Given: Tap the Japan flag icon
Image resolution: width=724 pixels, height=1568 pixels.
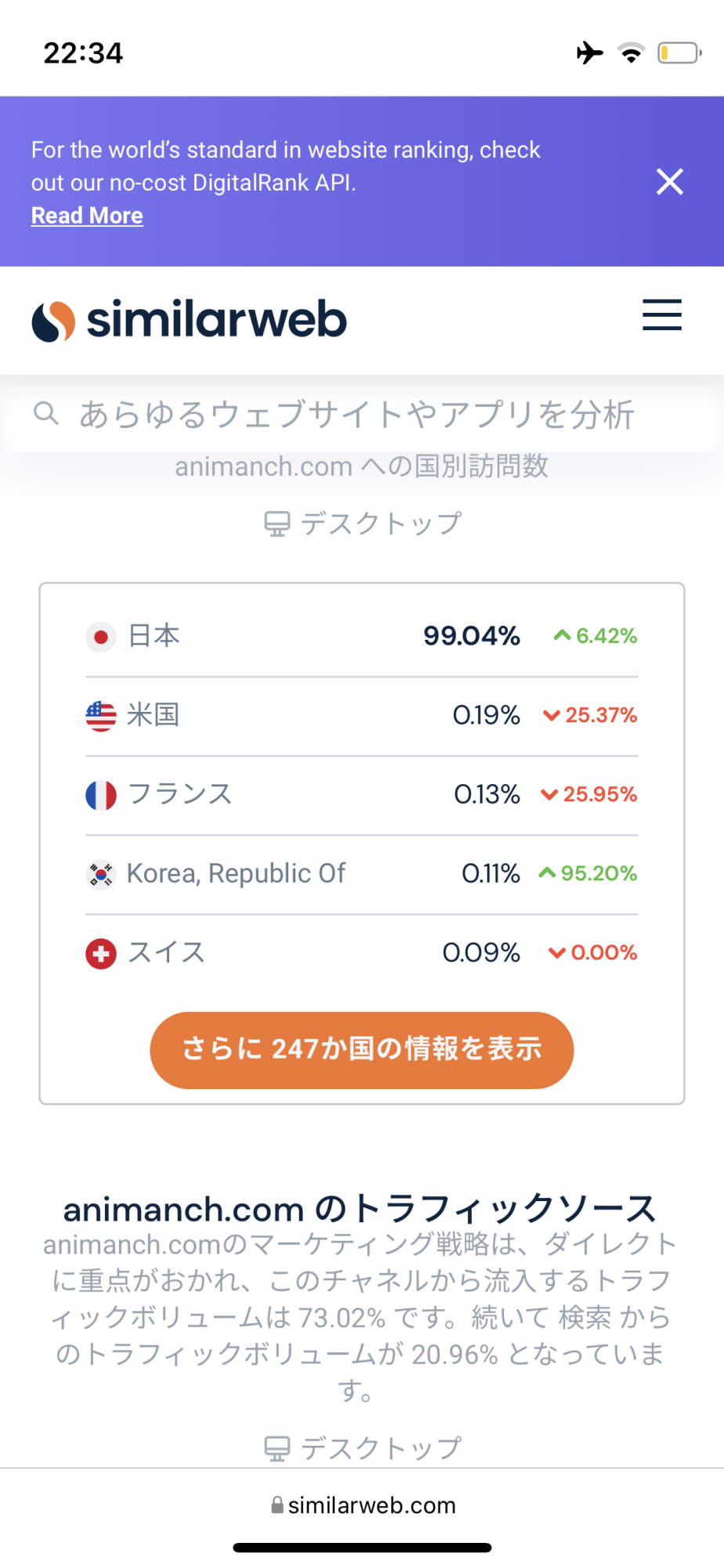Looking at the screenshot, I should [x=101, y=637].
